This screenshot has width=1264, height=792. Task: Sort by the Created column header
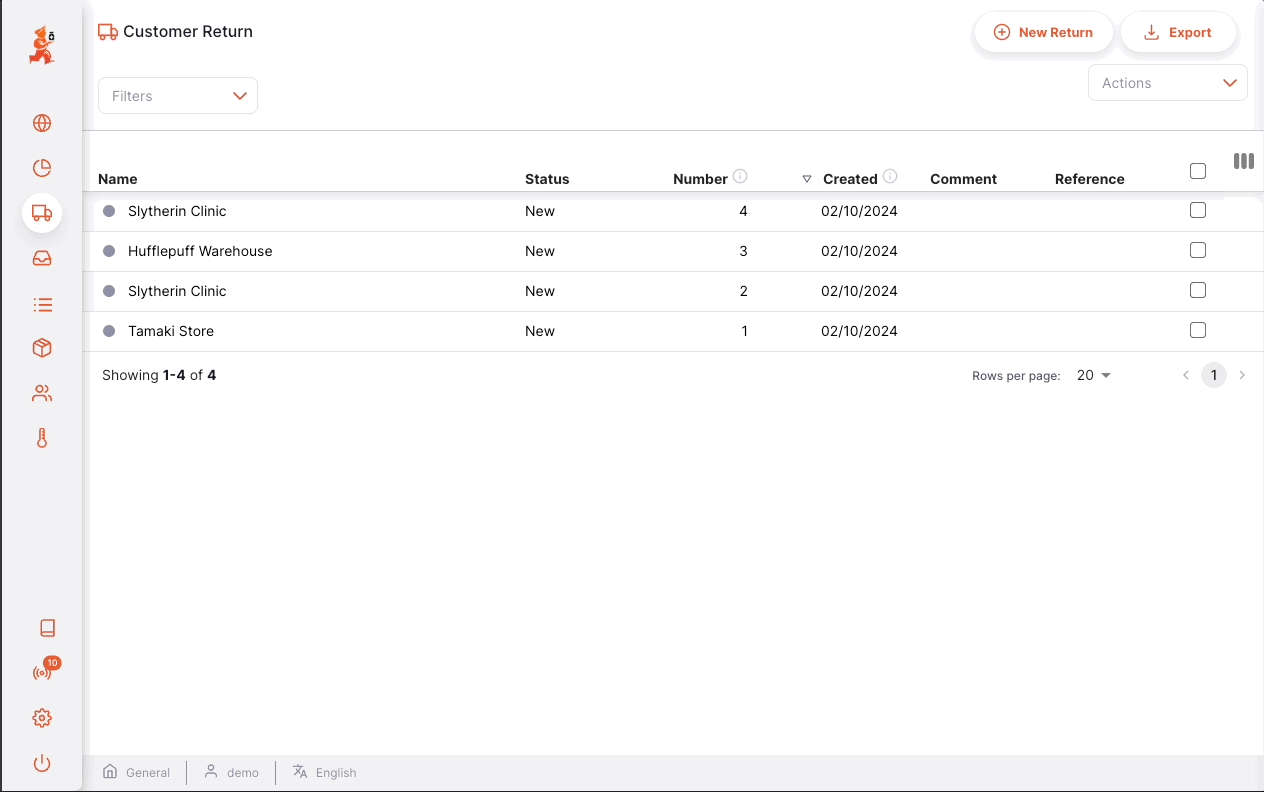[x=849, y=179]
